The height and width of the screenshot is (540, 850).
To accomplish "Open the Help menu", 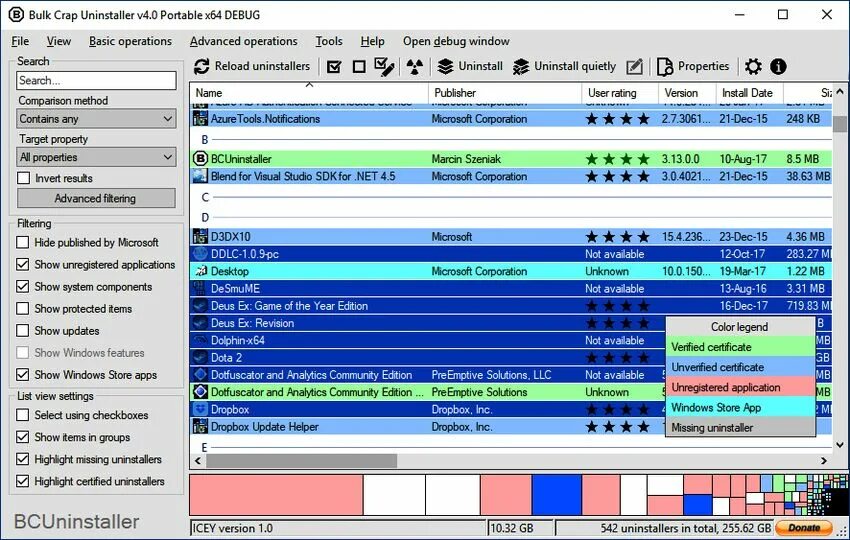I will click(x=372, y=41).
